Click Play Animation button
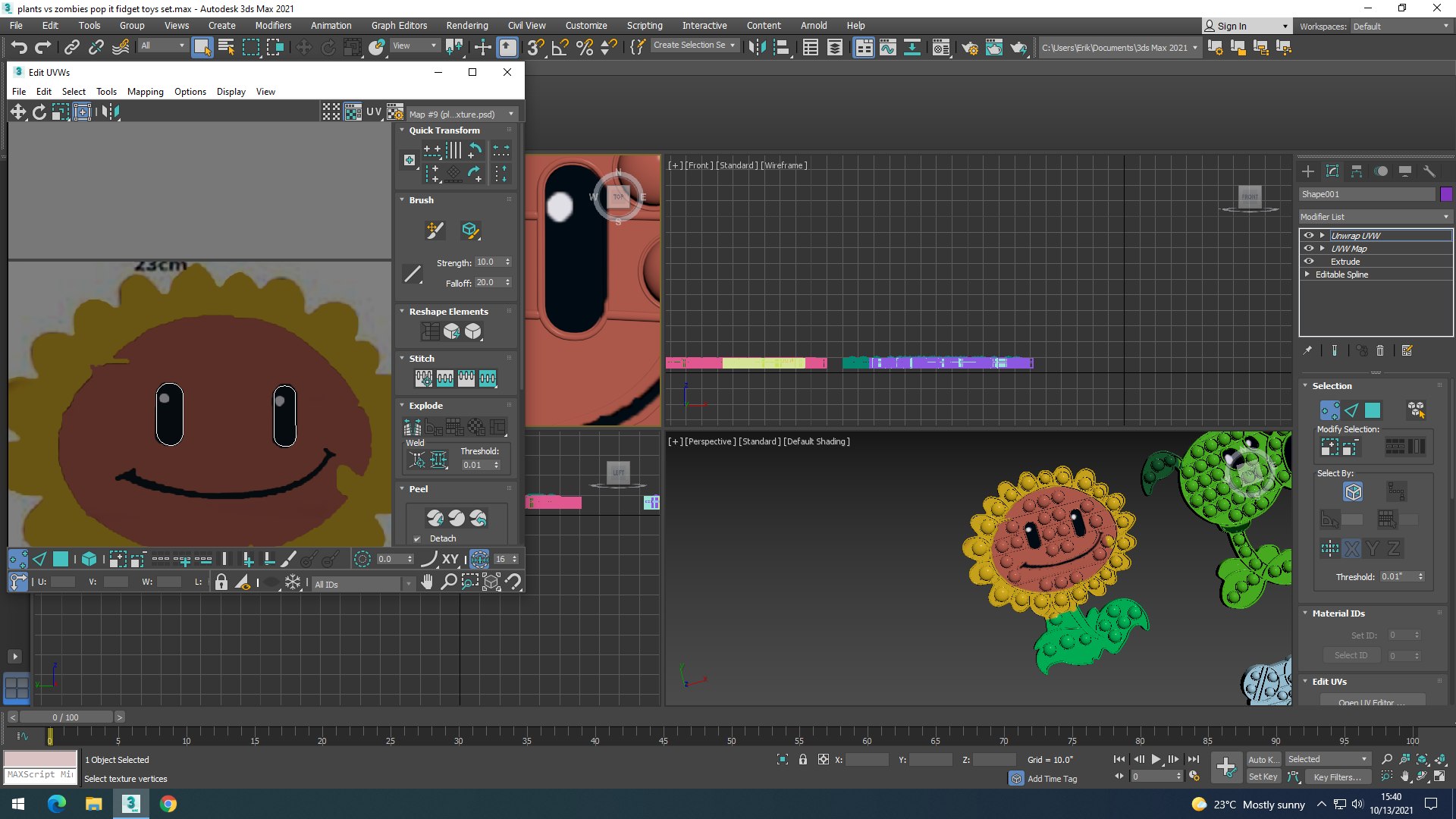1456x819 pixels. click(1156, 759)
